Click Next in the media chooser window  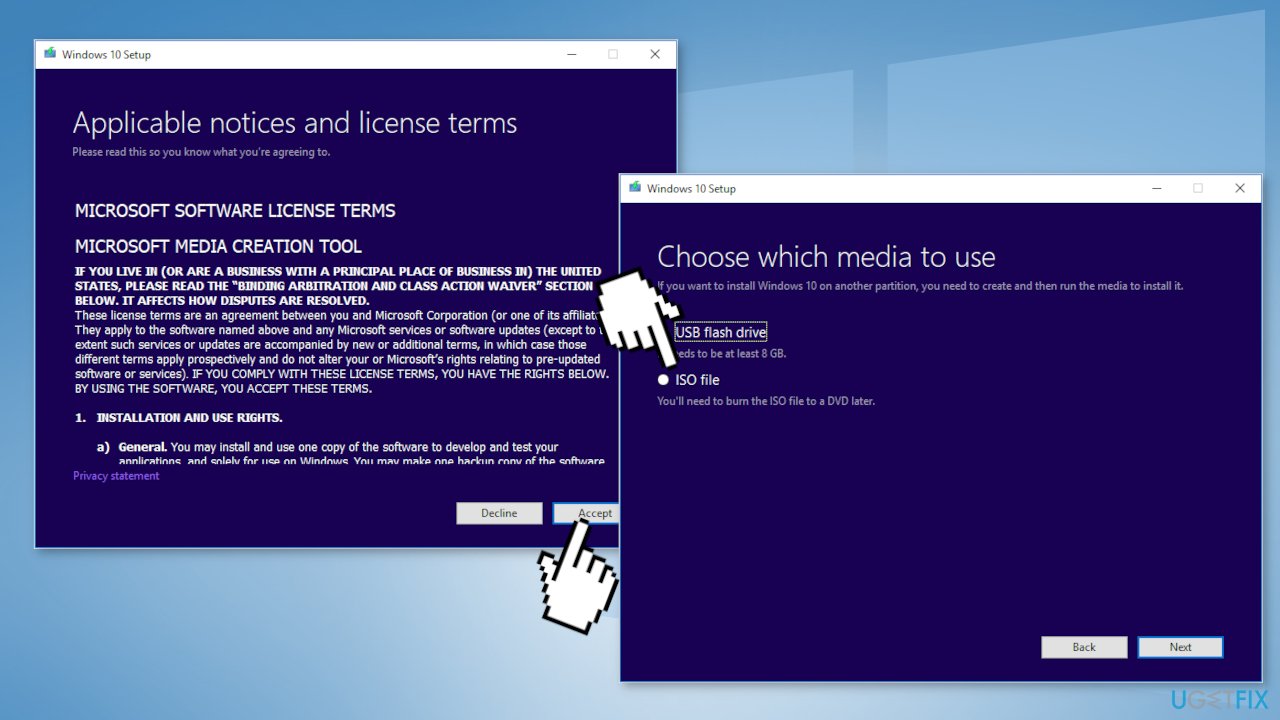click(x=1180, y=647)
